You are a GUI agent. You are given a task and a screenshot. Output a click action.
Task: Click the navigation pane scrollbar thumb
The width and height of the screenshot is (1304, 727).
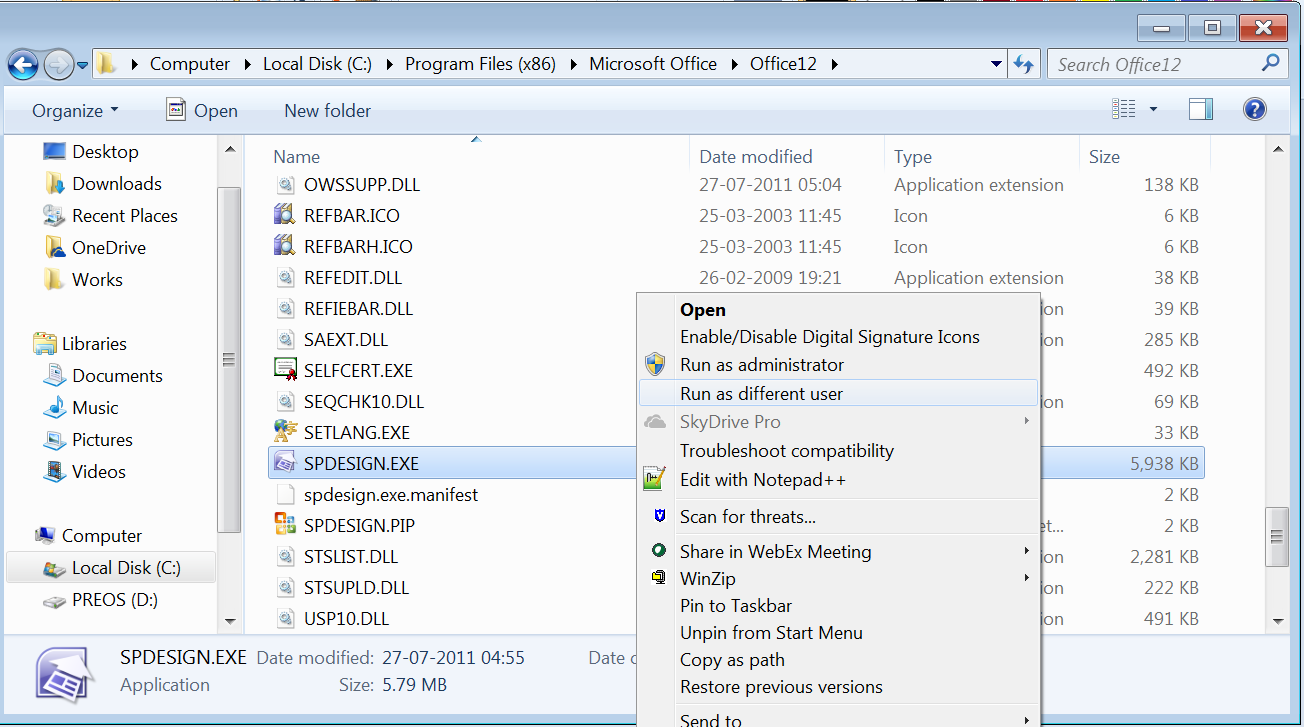pos(229,360)
